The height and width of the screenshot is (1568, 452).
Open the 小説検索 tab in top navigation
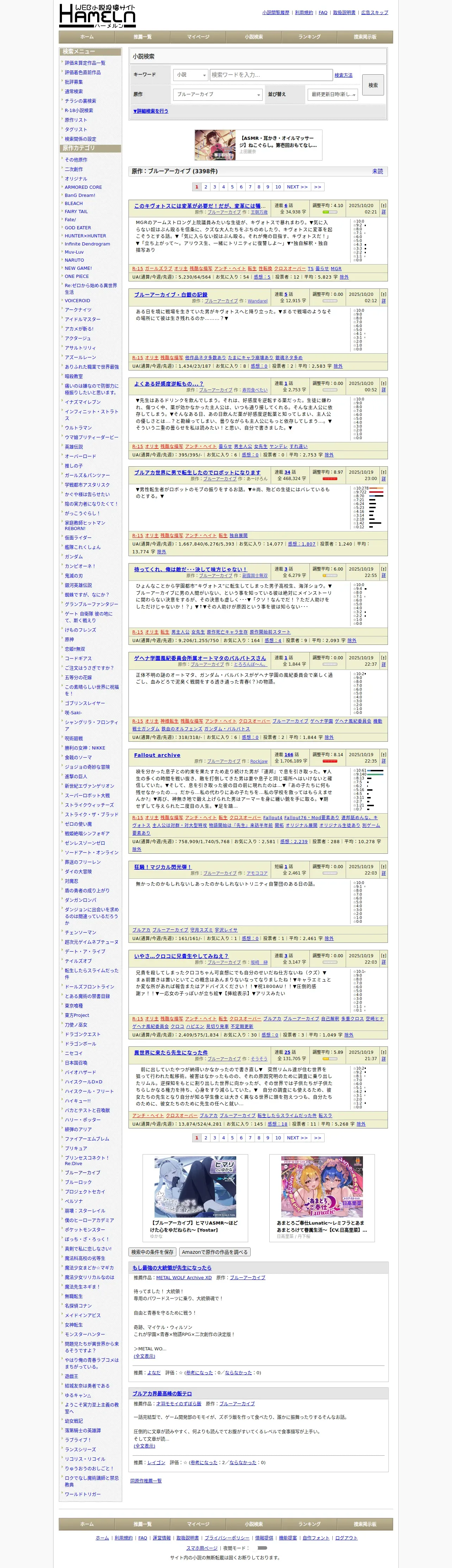tap(254, 37)
